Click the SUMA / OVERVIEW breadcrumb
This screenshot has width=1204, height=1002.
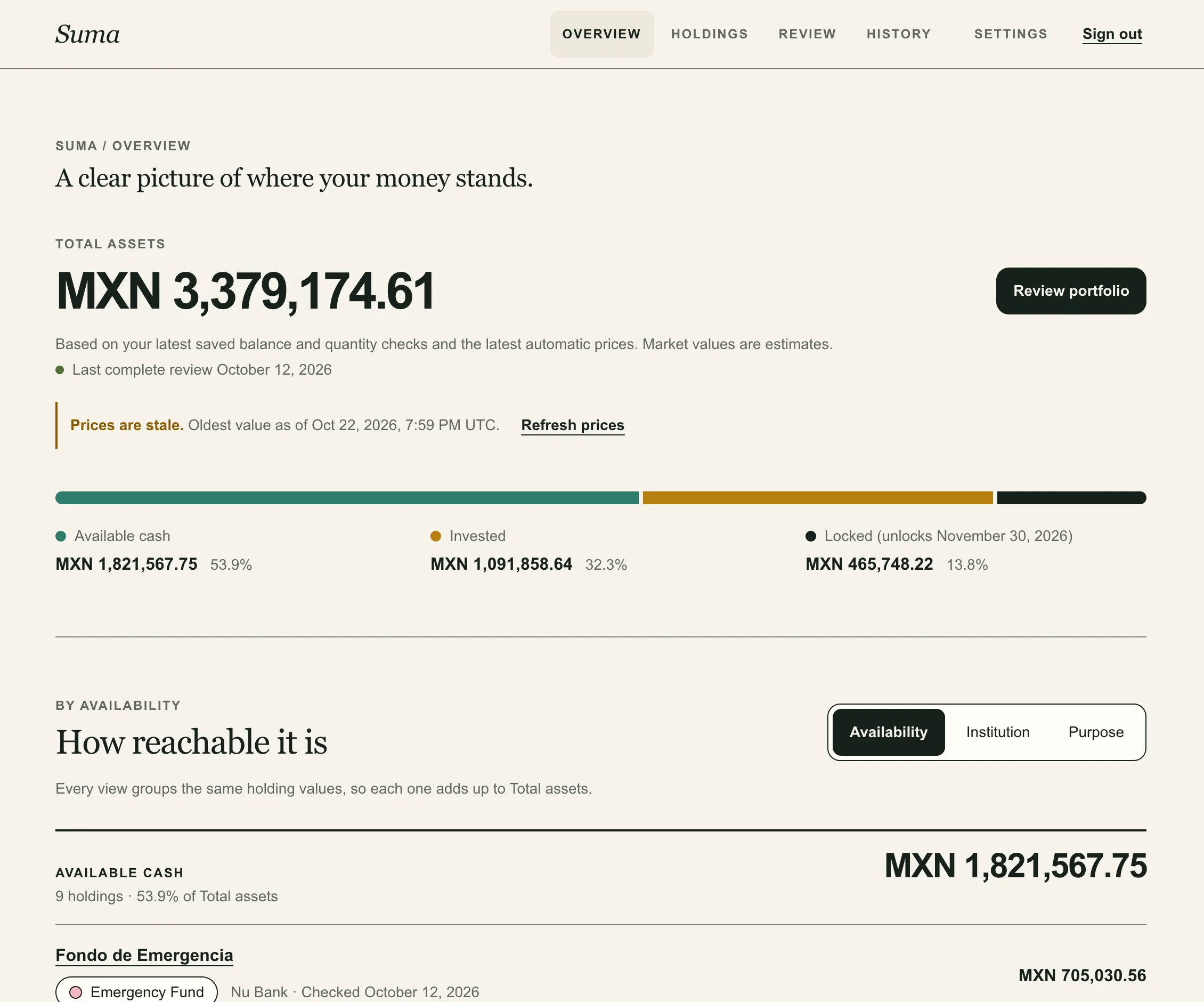pyautogui.click(x=123, y=146)
